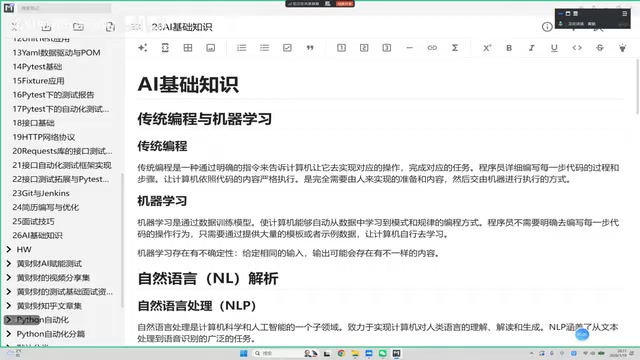The height and width of the screenshot is (360, 640).
Task: Insert a horizontal divider line
Action: point(409,48)
